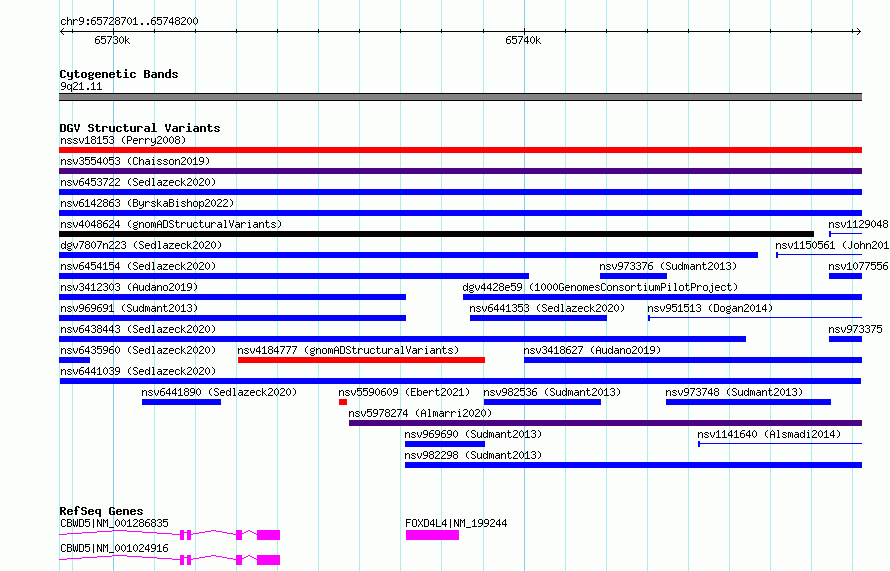Select the nsv969690 (Sudmant2013) blue bar
This screenshot has height=571, width=890.
pos(445,444)
